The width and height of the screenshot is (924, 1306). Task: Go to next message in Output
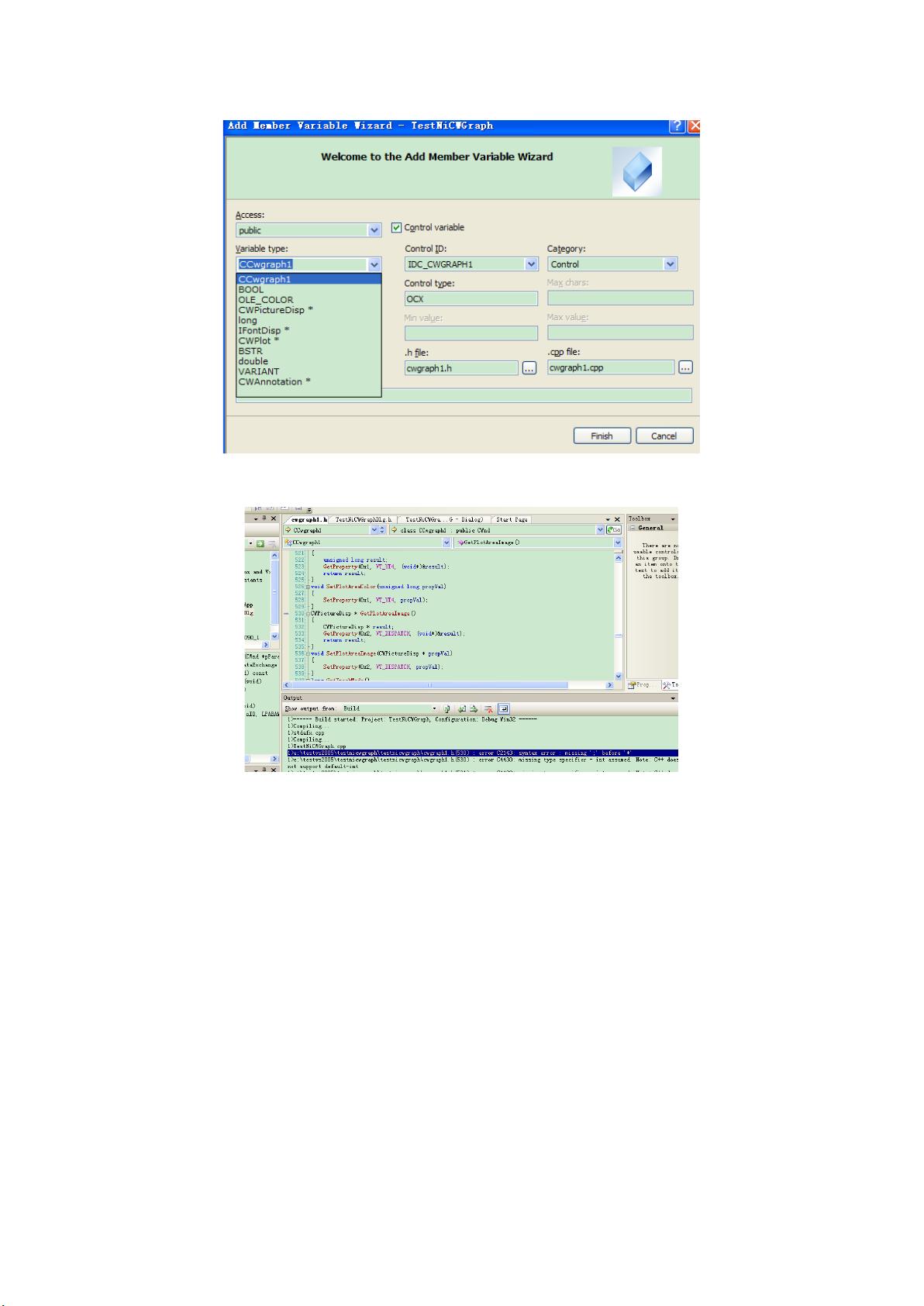click(473, 708)
